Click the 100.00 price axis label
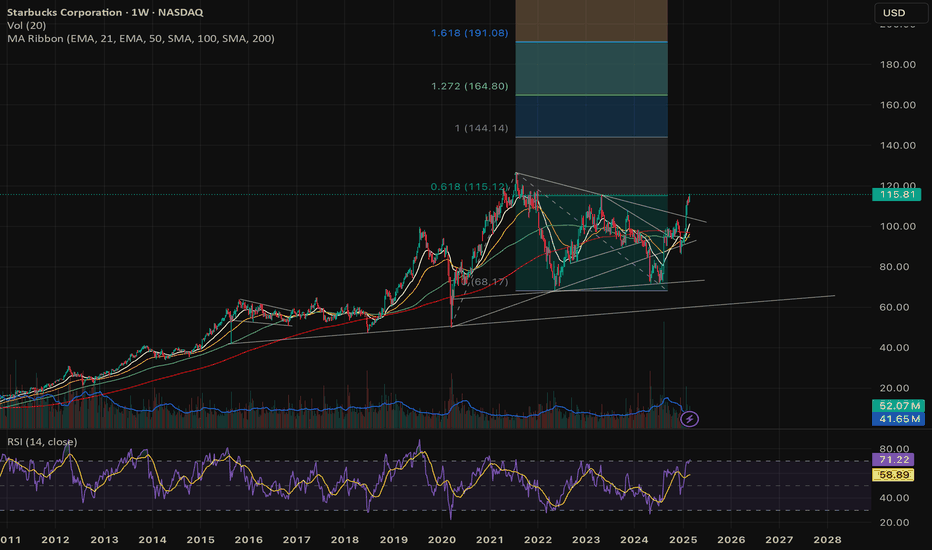This screenshot has height=550, width=932. (898, 227)
